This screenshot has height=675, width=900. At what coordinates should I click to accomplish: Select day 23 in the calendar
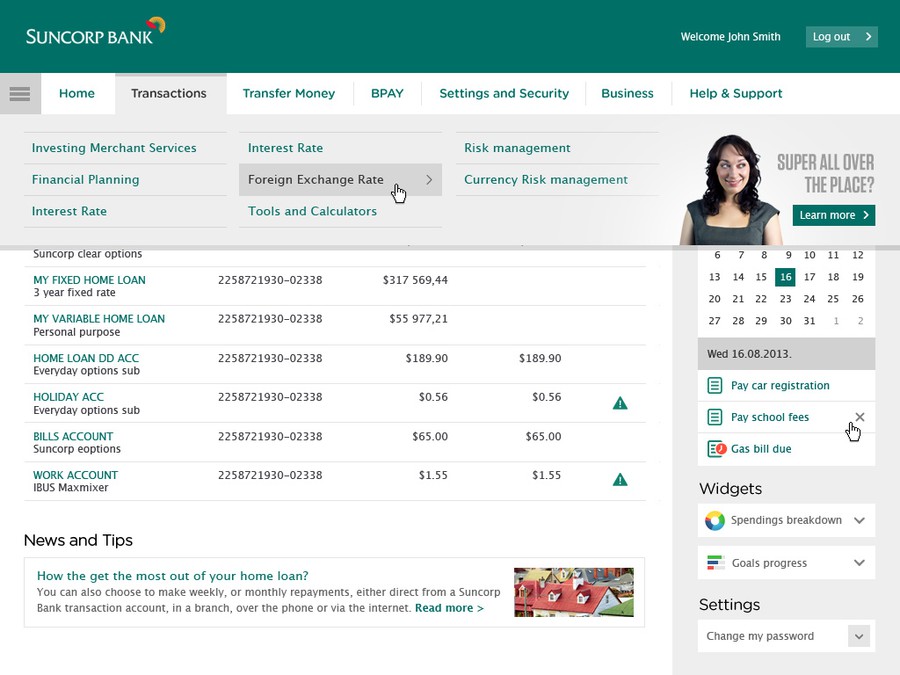pyautogui.click(x=786, y=299)
